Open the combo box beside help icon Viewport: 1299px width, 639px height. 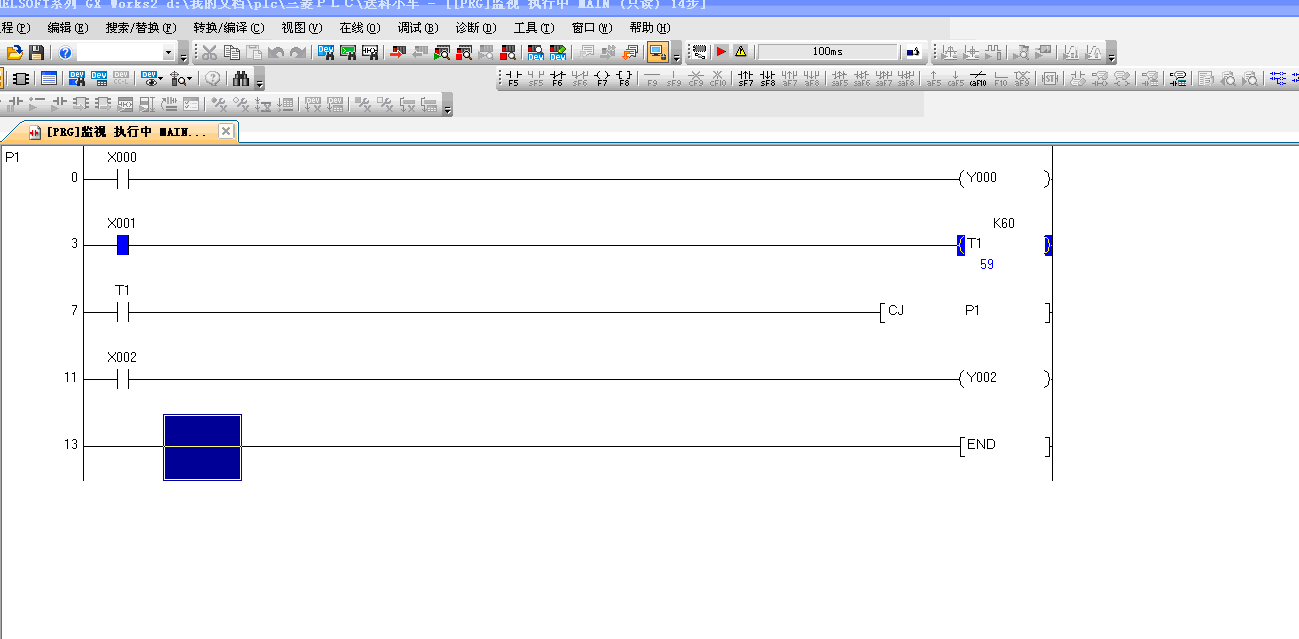pos(168,52)
